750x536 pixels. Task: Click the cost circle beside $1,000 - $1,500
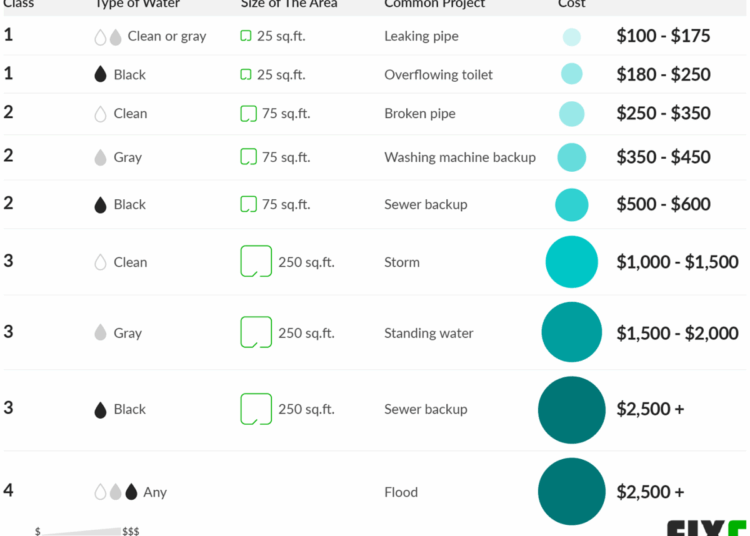click(571, 262)
